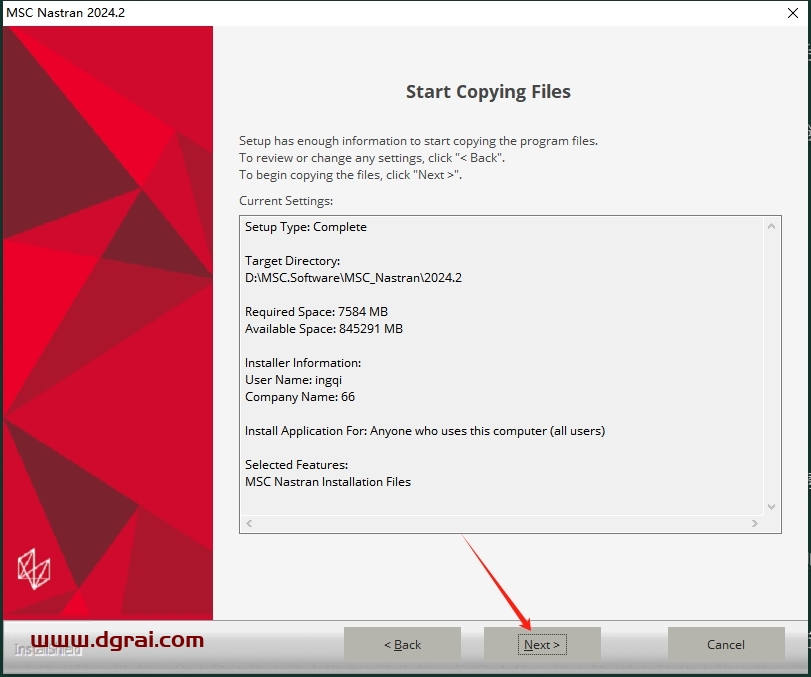The image size is (811, 677).
Task: Click the "Current Settings:" label
Action: pos(286,201)
